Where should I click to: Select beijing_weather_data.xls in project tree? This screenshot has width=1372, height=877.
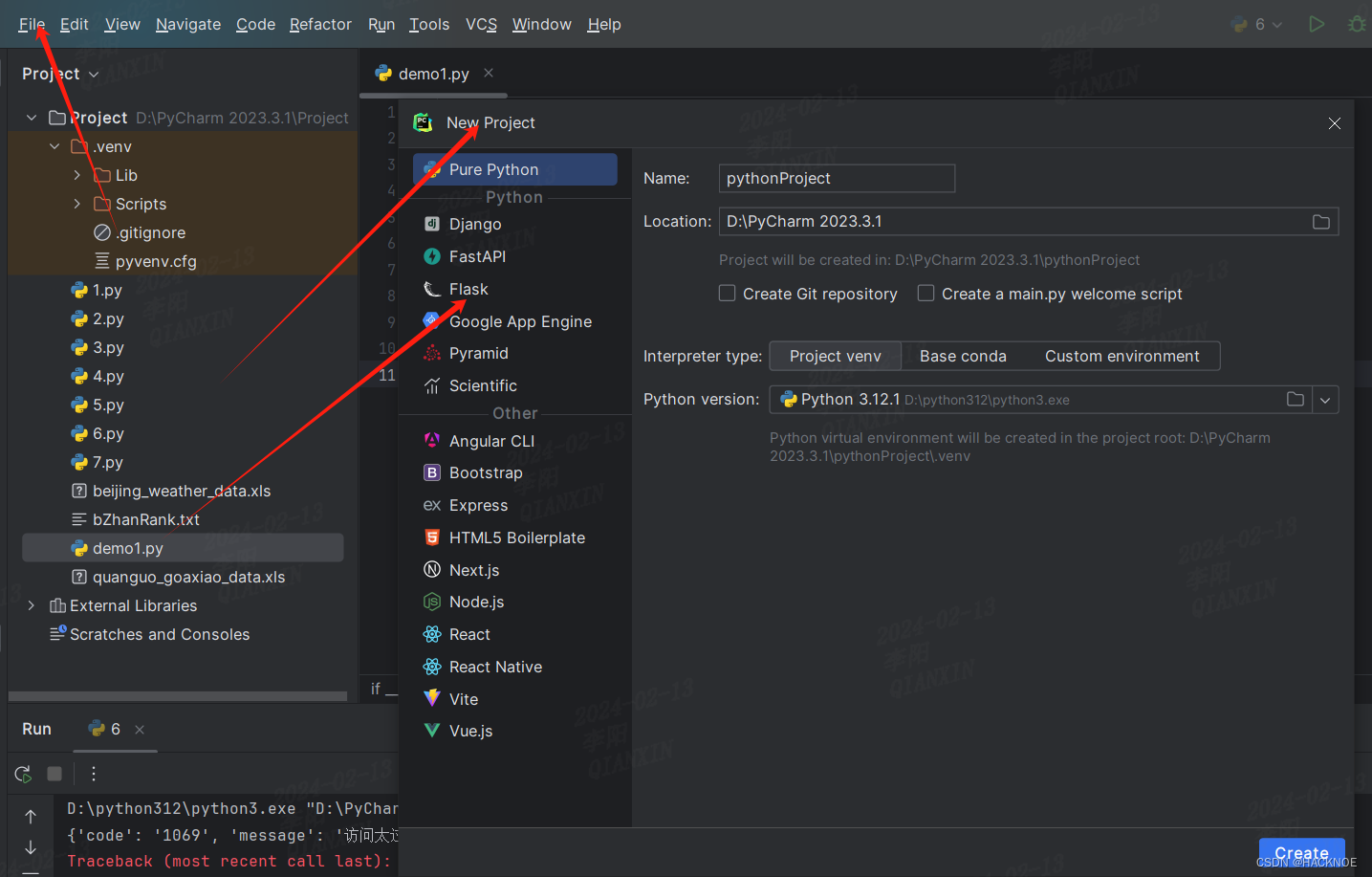click(x=182, y=491)
